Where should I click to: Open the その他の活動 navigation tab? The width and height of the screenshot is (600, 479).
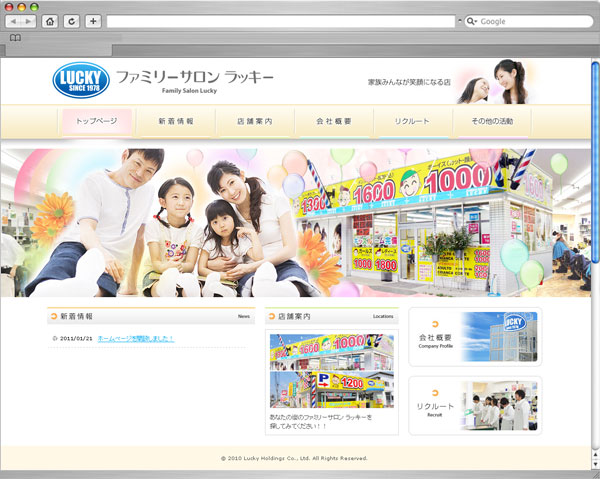pyautogui.click(x=492, y=121)
